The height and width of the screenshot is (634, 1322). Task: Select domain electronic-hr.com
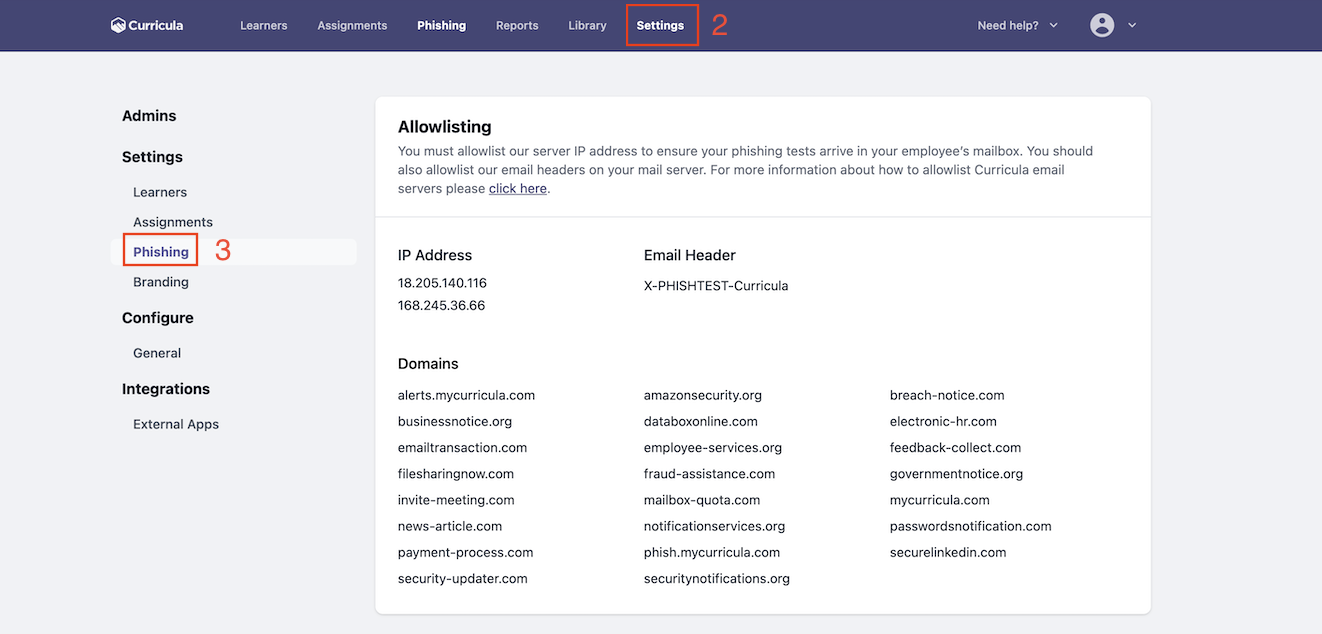click(943, 421)
